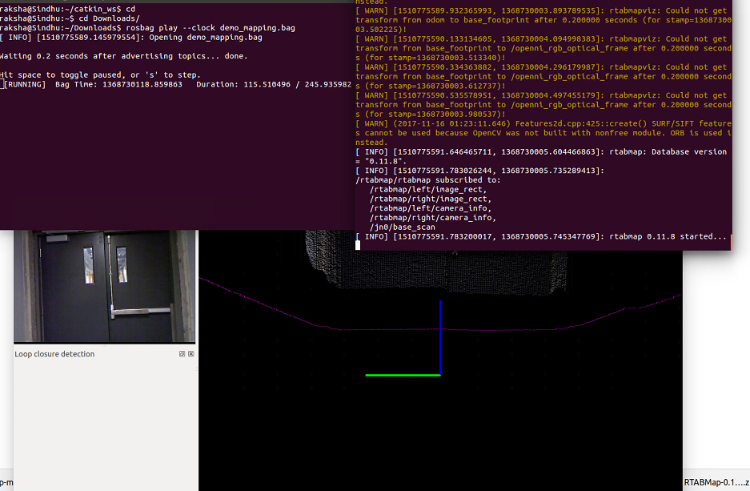The width and height of the screenshot is (750, 491).
Task: Float the Loop closure detection panel
Action: click(182, 354)
